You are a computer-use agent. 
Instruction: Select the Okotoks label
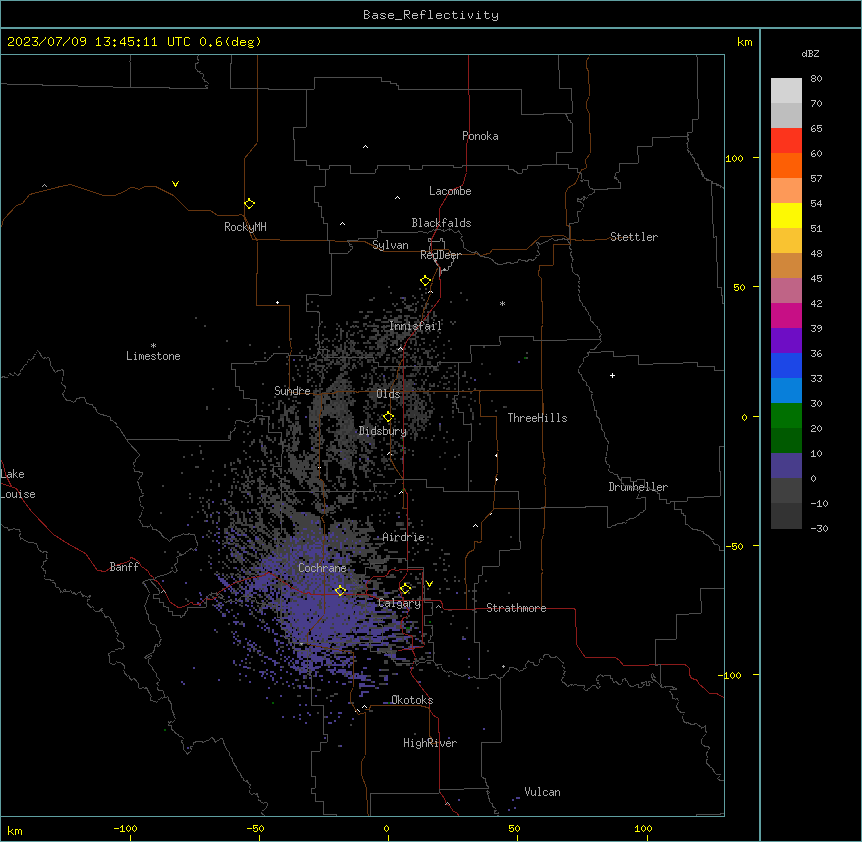pyautogui.click(x=412, y=700)
